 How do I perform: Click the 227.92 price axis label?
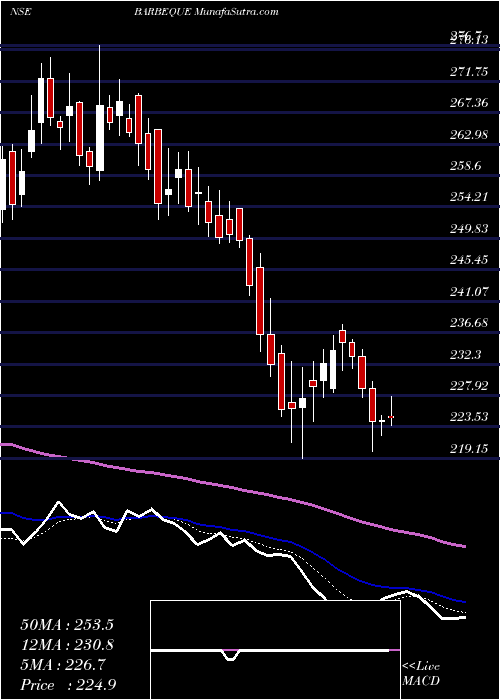(x=469, y=385)
